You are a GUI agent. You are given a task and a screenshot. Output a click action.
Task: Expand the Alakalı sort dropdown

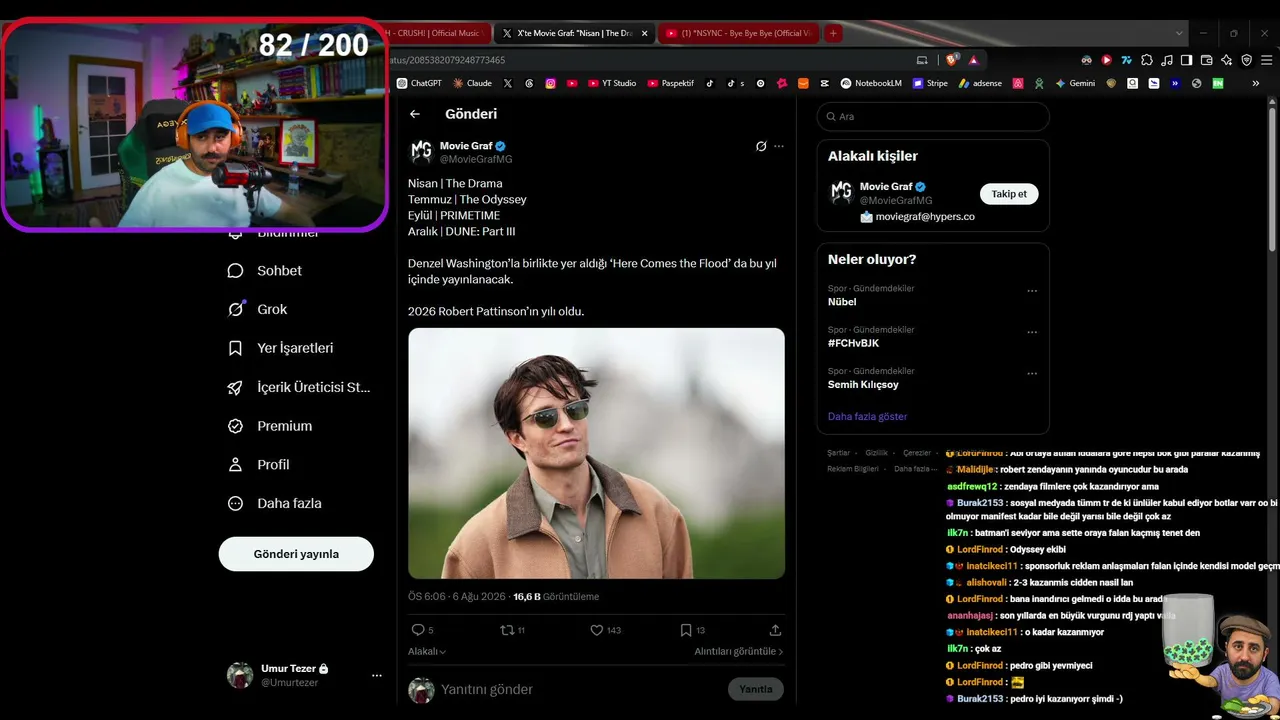click(427, 651)
